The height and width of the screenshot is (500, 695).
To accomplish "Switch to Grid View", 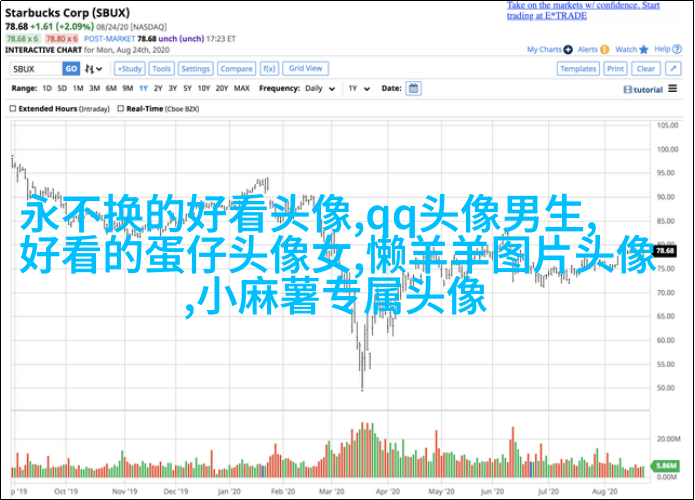I will [305, 68].
